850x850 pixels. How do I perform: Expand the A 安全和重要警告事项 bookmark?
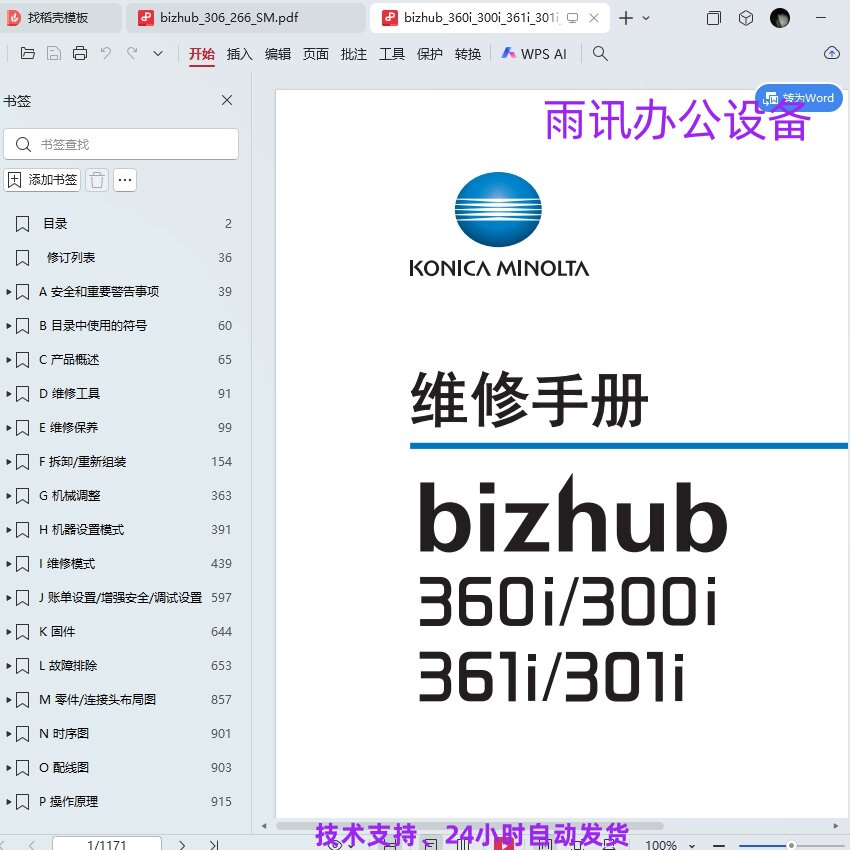(9, 292)
